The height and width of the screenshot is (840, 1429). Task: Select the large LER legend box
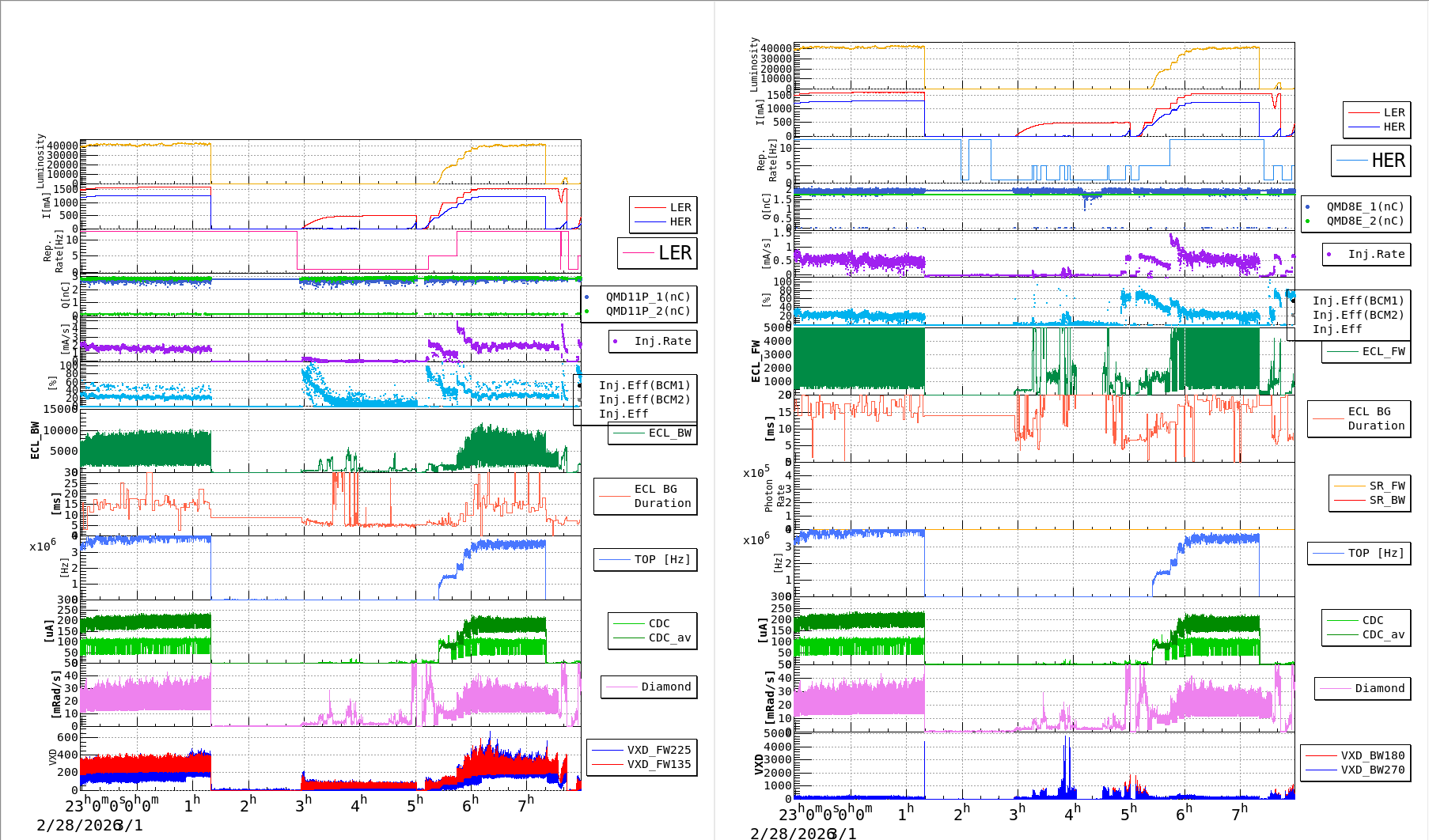pyautogui.click(x=658, y=253)
